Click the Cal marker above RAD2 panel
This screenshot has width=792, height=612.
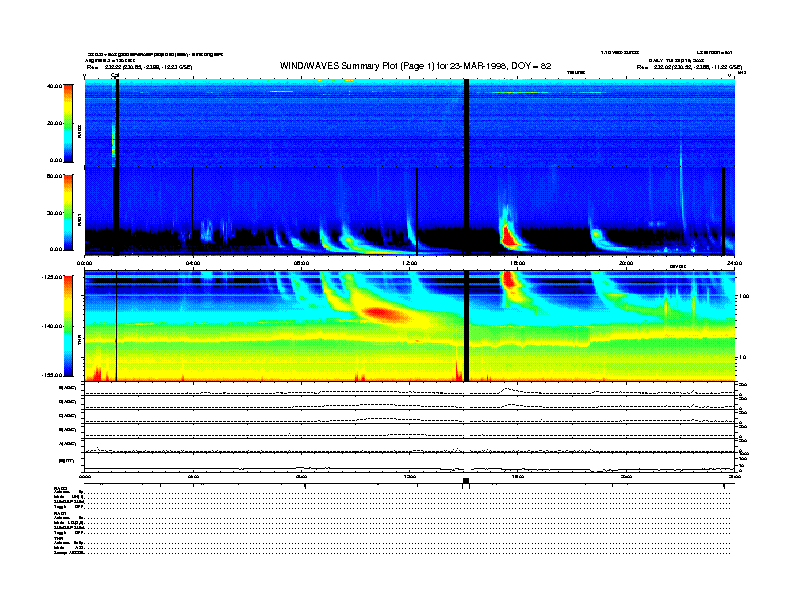click(115, 76)
